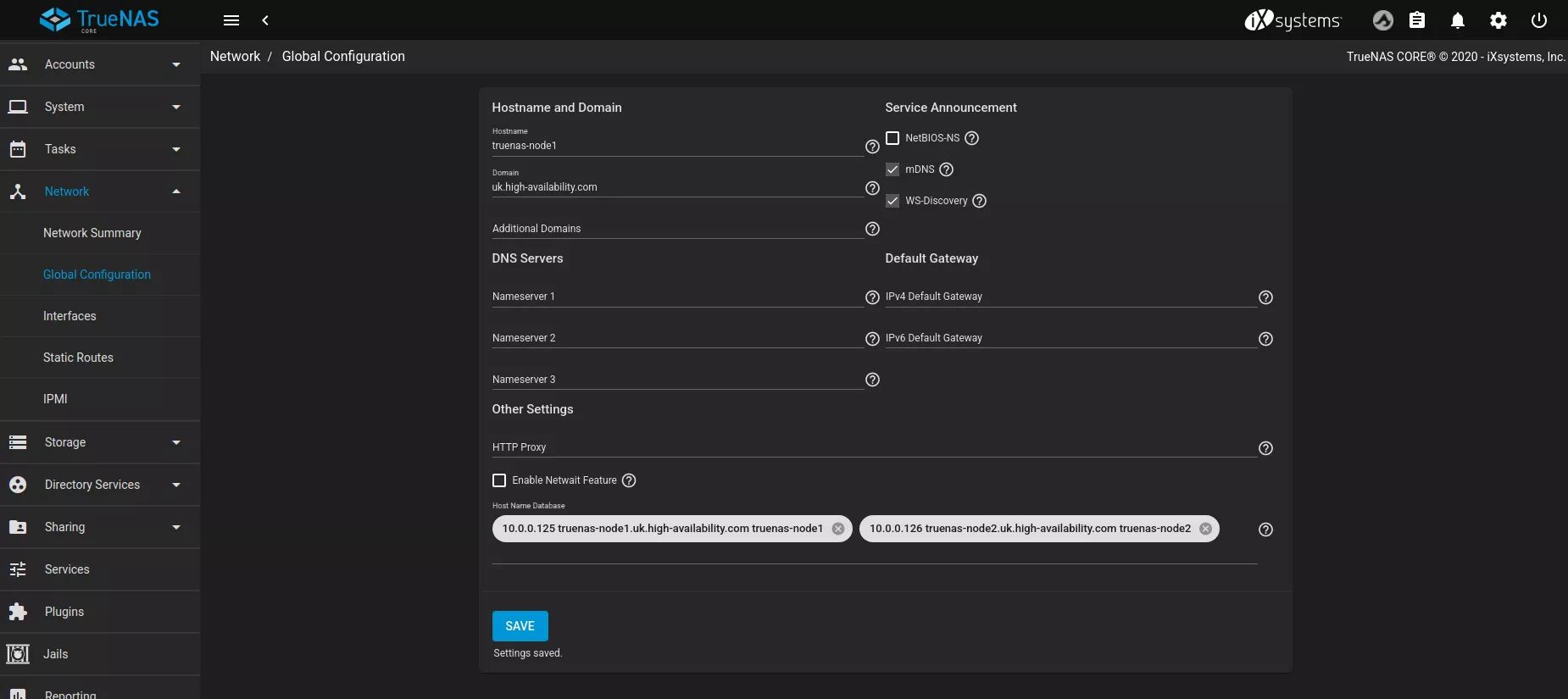Uncheck the mDNS service announcement

(x=892, y=169)
